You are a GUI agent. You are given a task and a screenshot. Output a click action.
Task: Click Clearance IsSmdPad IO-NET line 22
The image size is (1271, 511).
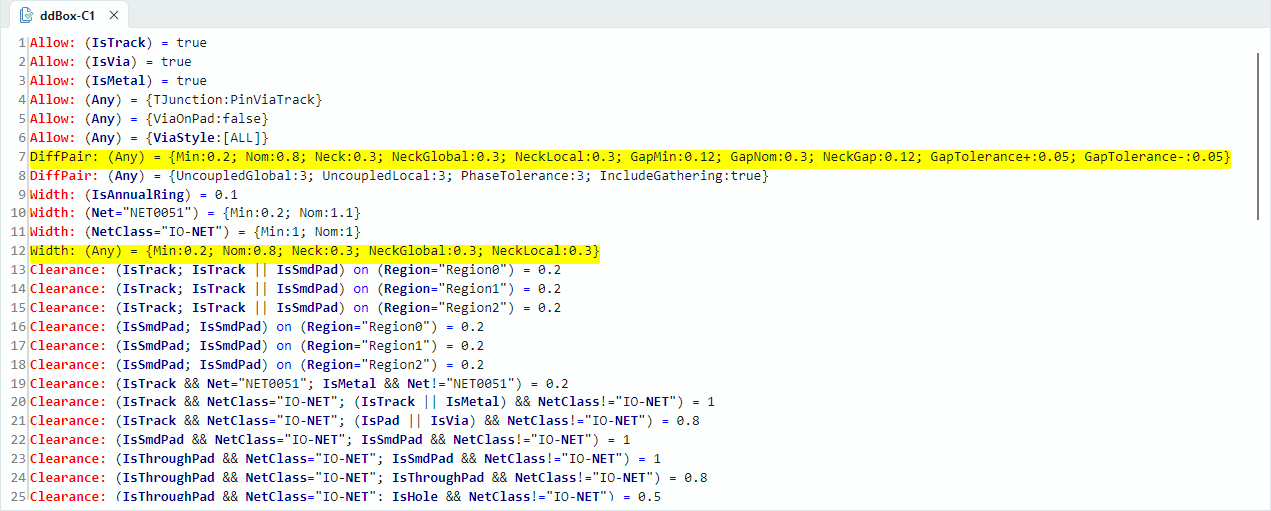click(x=330, y=441)
